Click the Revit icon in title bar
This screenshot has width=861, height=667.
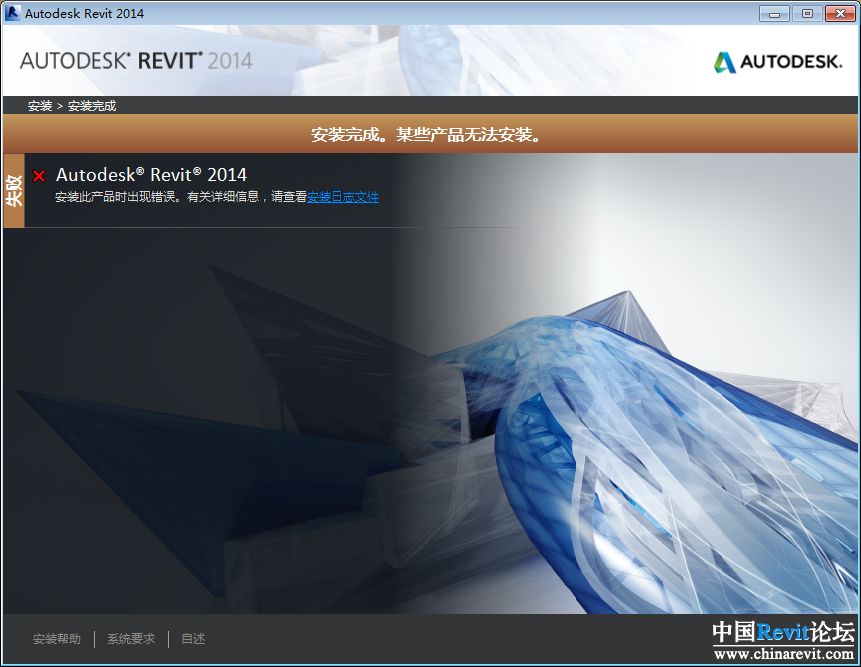(12, 13)
